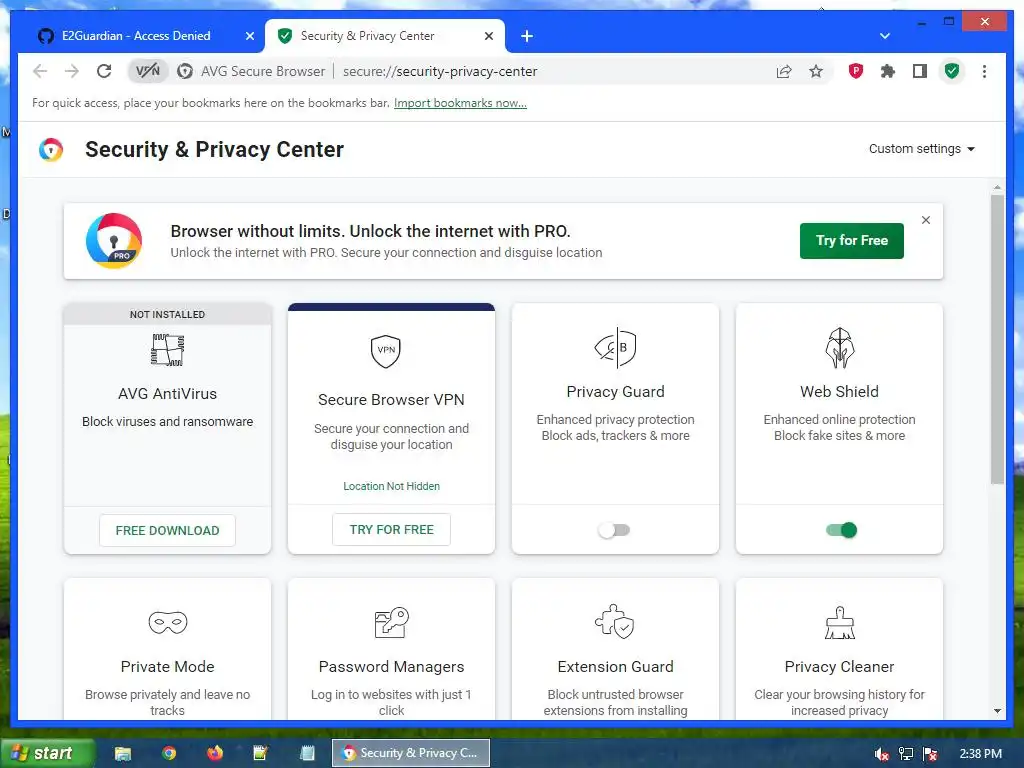Screen dimensions: 1024x768
Task: Expand the Custom settings dropdown
Action: point(921,149)
